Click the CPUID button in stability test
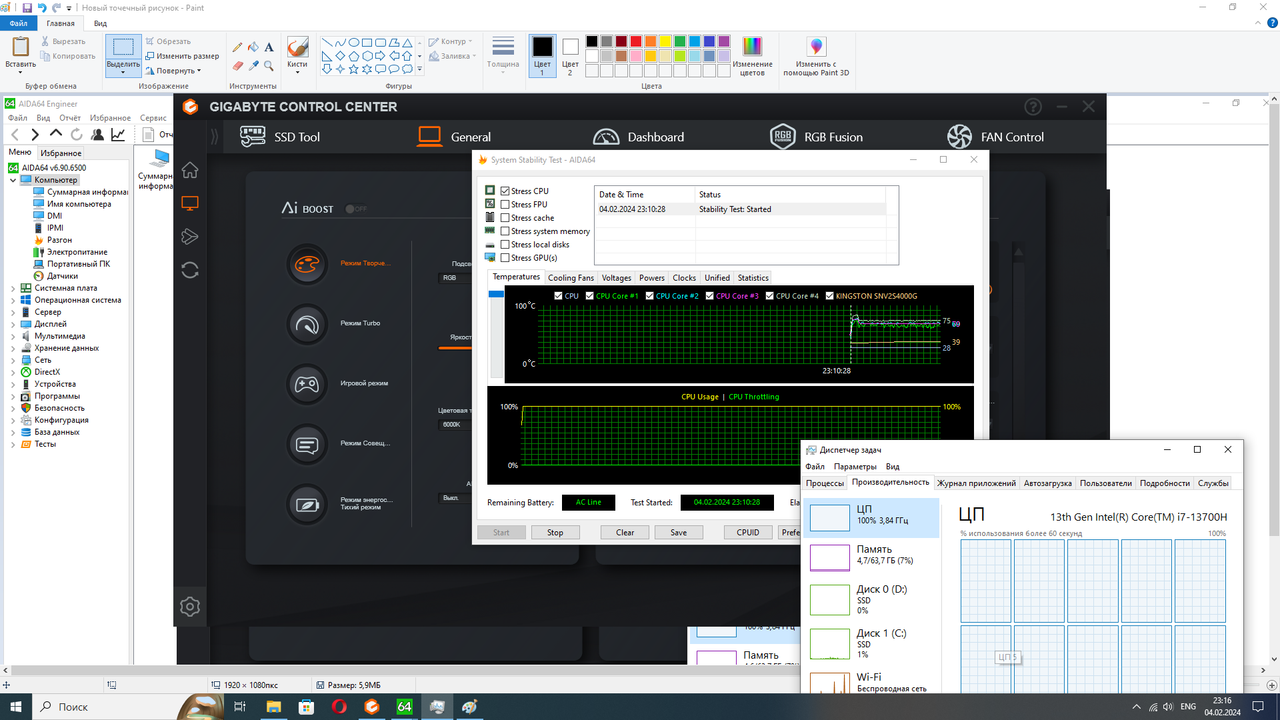 click(x=748, y=532)
